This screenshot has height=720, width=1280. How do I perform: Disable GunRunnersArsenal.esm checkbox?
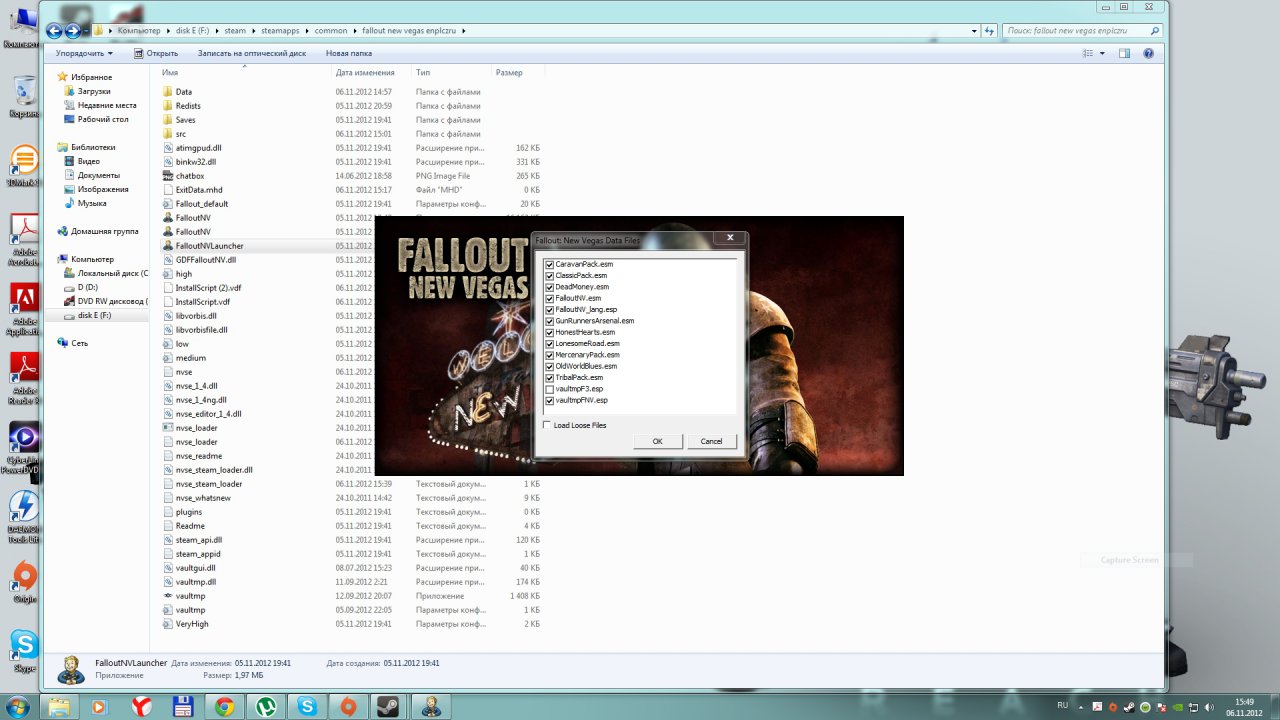[x=550, y=321]
